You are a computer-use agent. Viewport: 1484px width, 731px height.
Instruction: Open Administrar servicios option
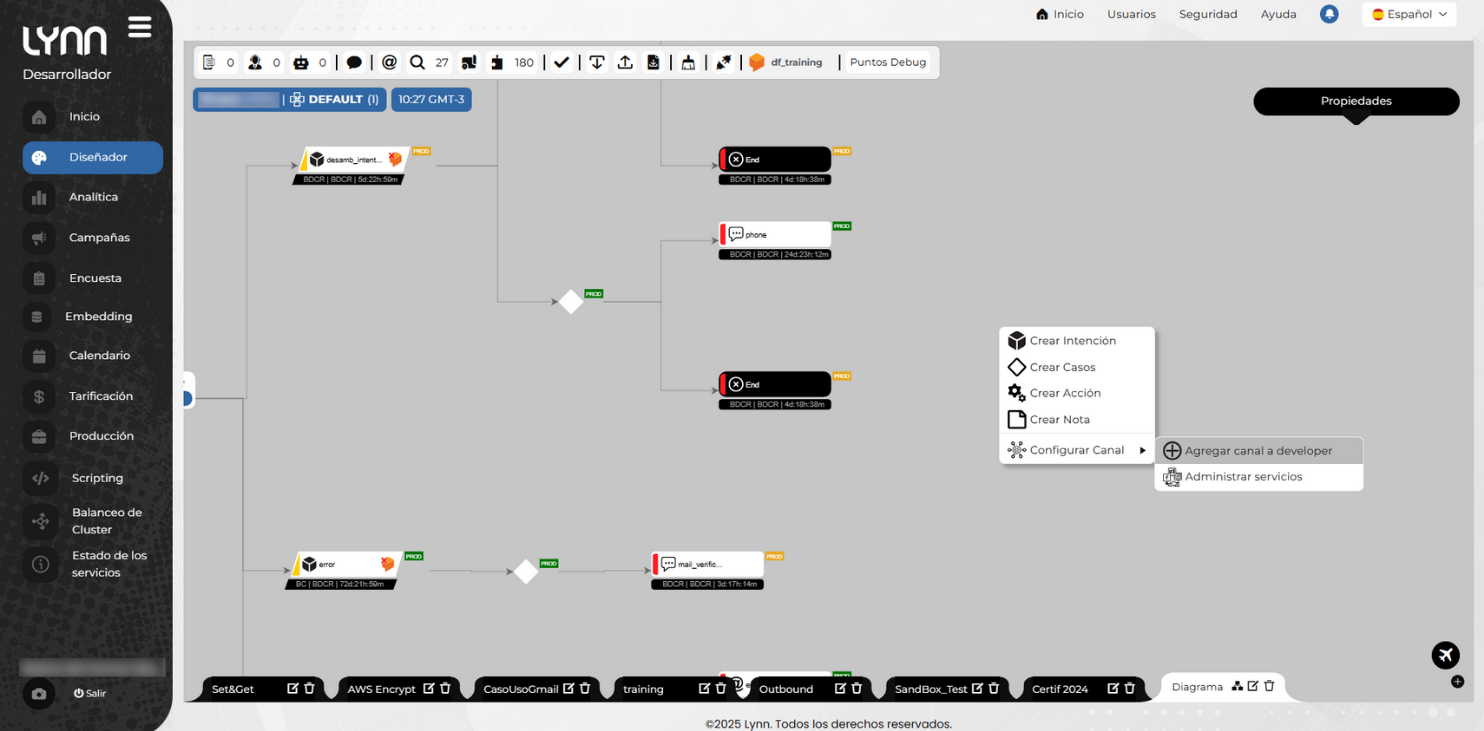click(x=1259, y=477)
